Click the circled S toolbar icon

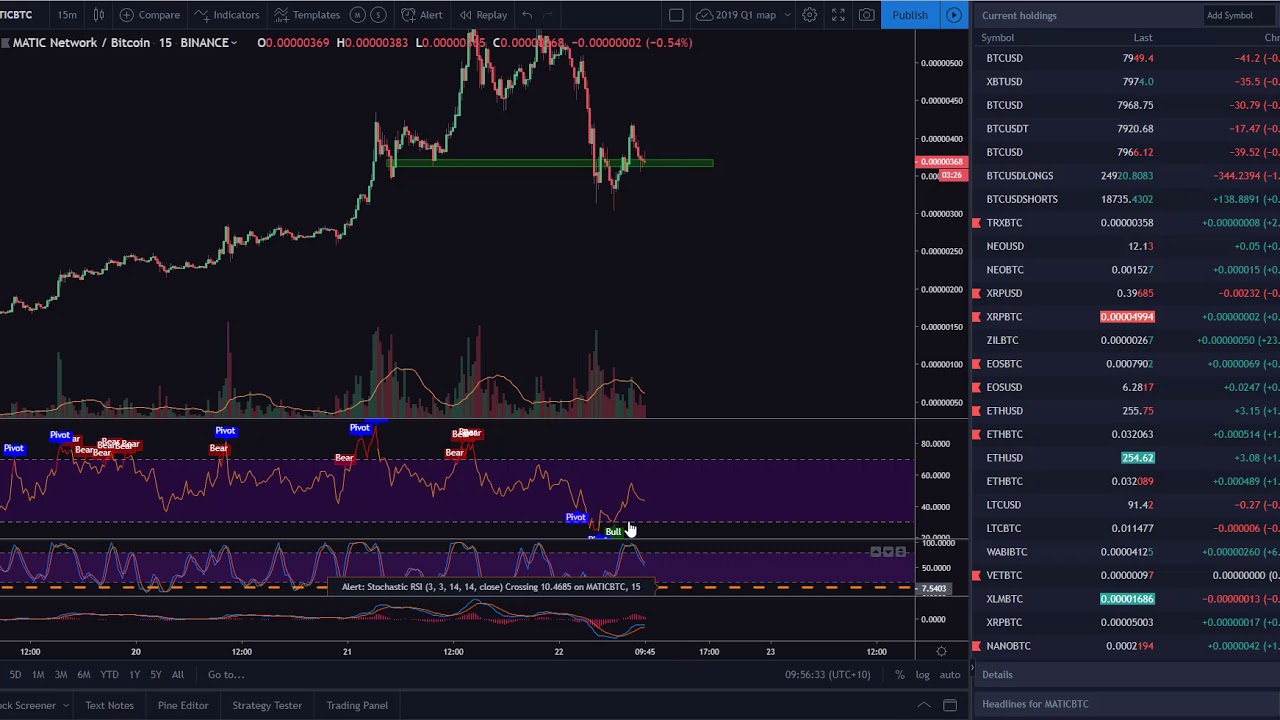(378, 15)
